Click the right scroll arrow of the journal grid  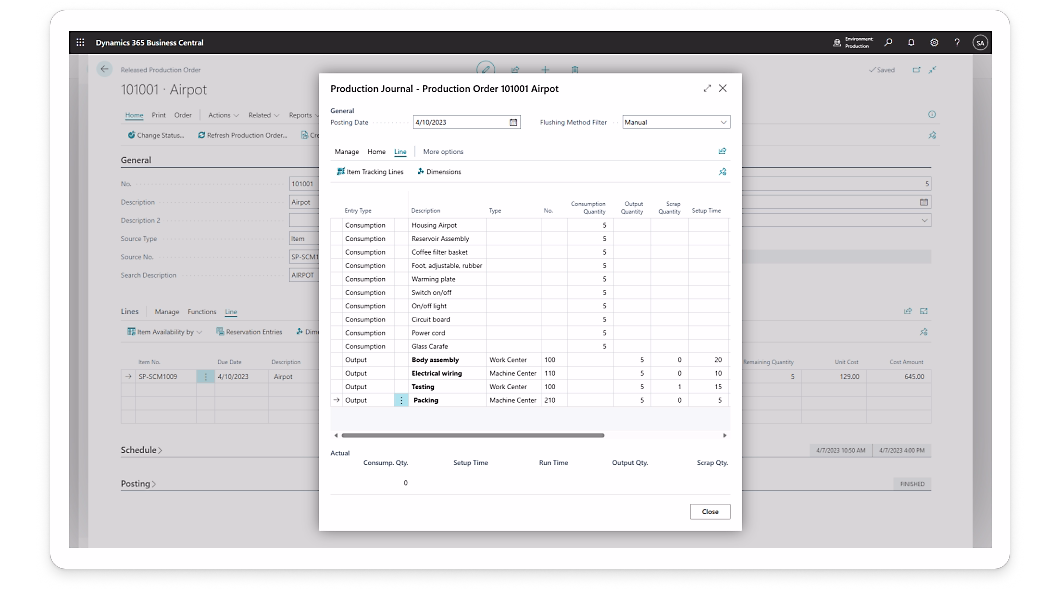click(x=725, y=435)
